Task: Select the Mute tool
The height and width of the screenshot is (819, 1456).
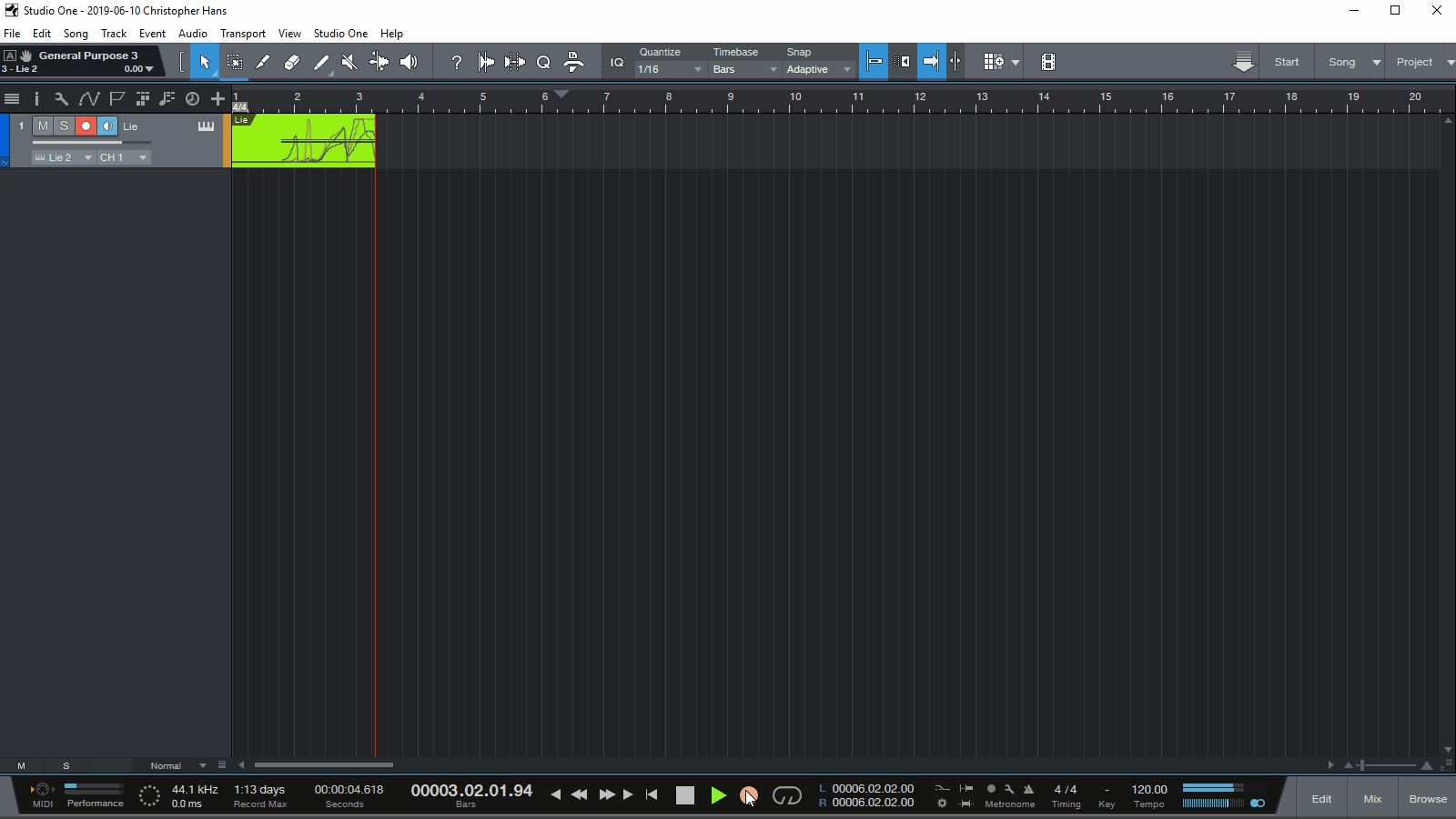Action: point(350,62)
